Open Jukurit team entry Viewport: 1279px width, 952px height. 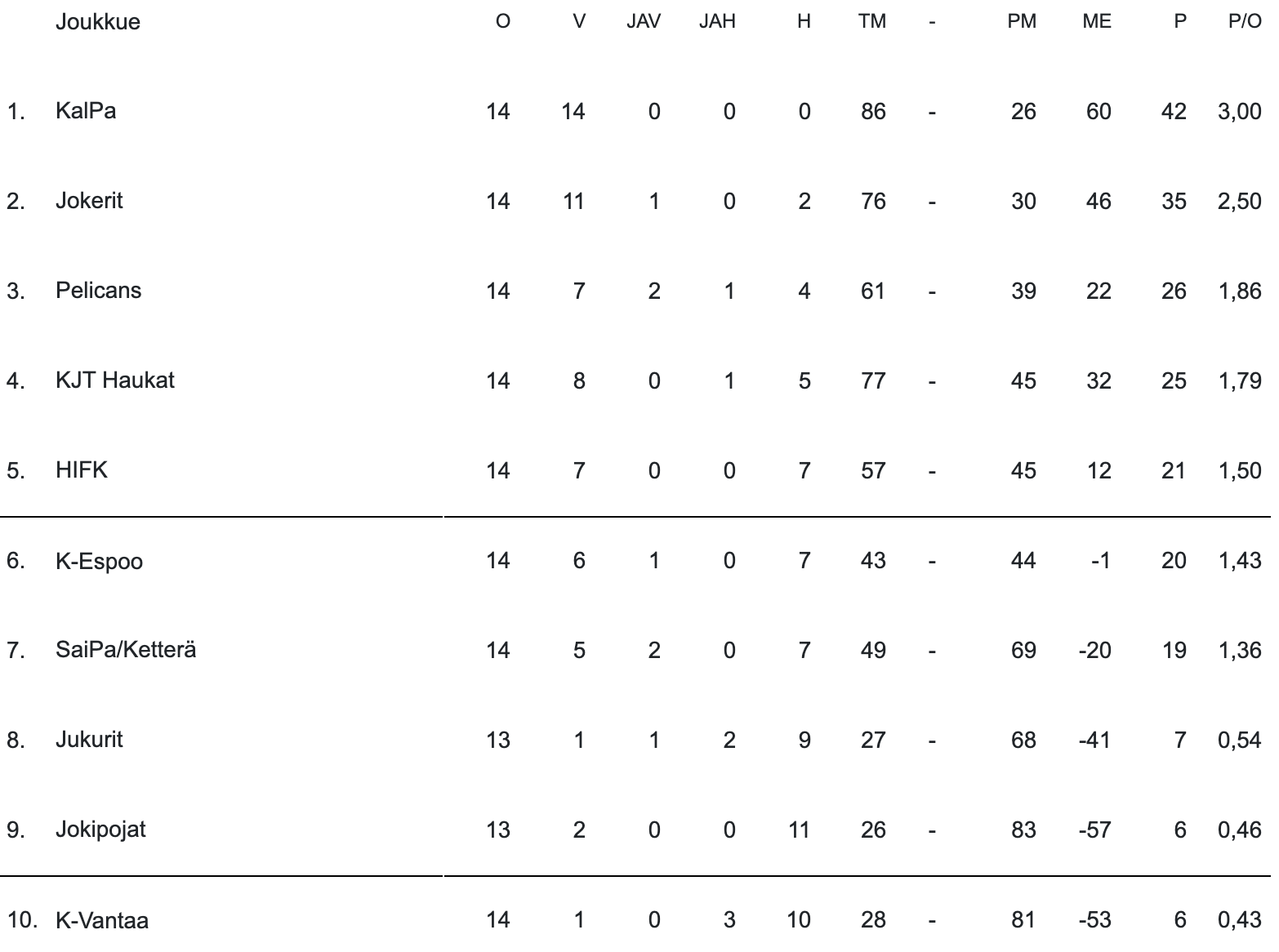pos(89,740)
